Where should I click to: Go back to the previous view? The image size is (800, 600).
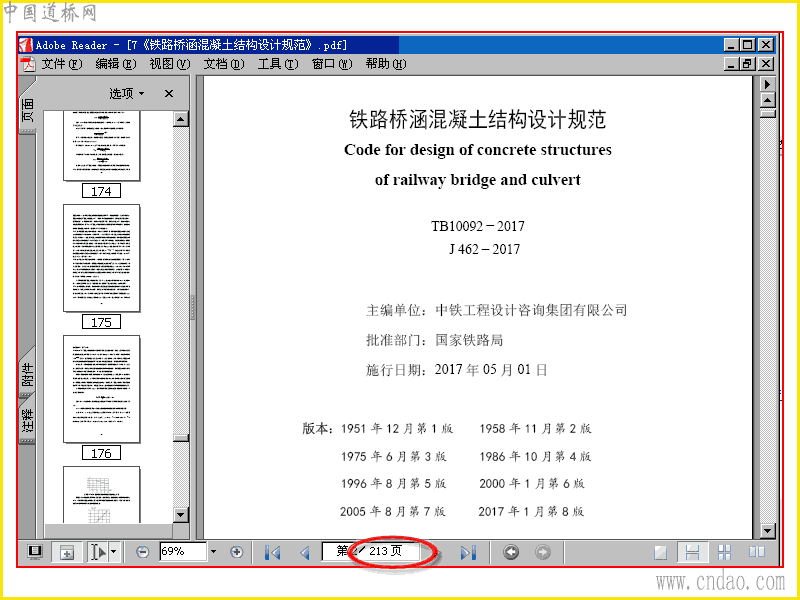tap(511, 552)
